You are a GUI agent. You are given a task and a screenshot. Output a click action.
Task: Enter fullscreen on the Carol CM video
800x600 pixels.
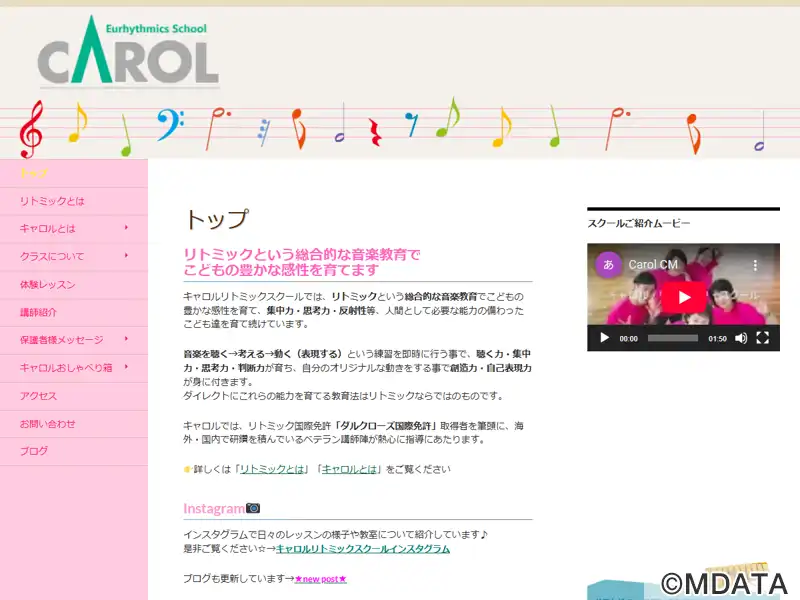coord(762,338)
